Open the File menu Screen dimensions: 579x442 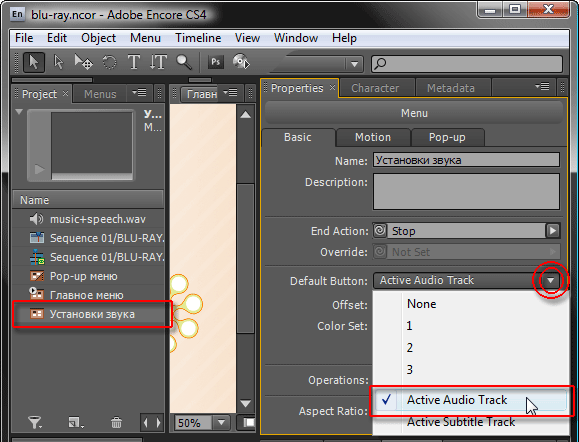pyautogui.click(x=24, y=38)
